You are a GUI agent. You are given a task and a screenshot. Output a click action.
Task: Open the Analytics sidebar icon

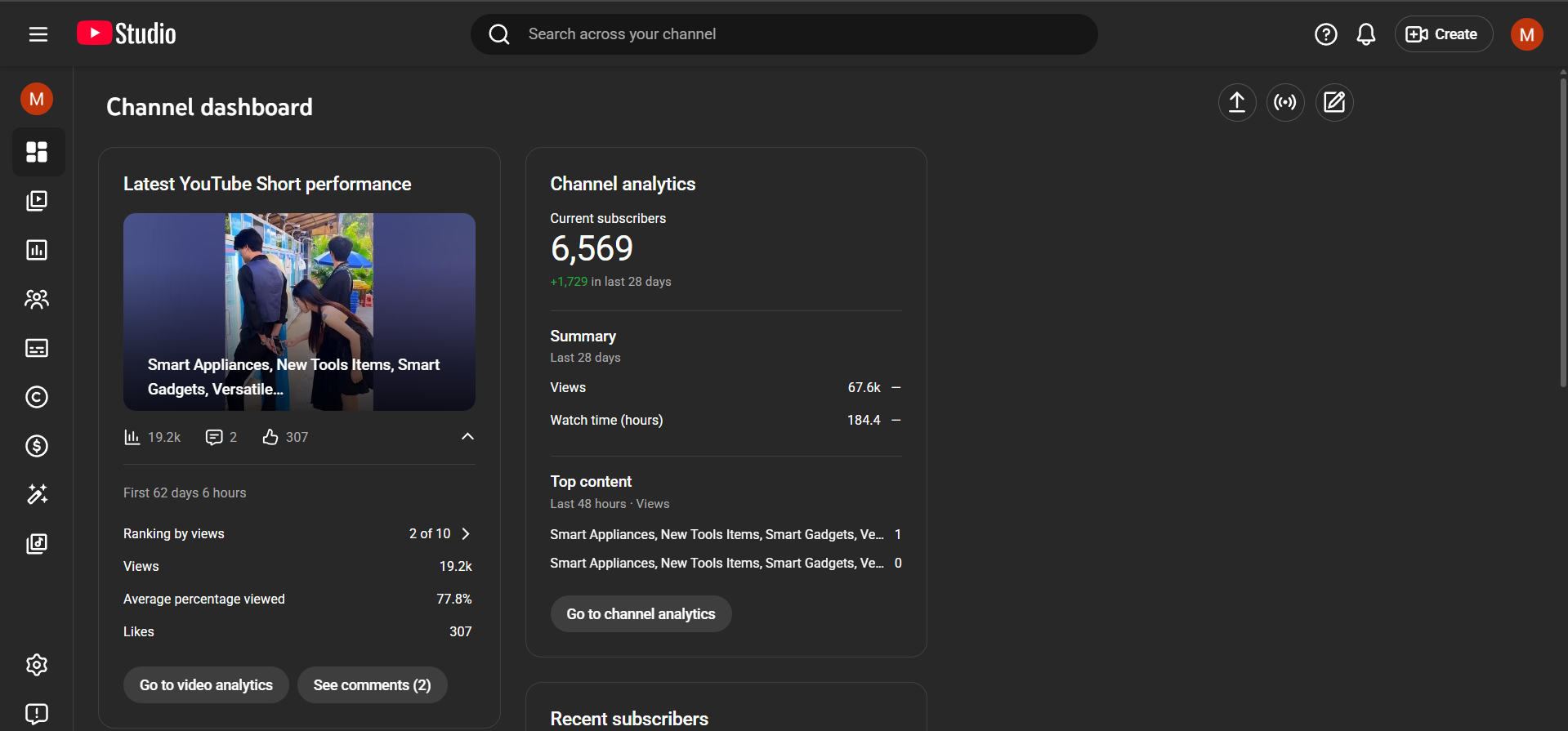[x=37, y=250]
